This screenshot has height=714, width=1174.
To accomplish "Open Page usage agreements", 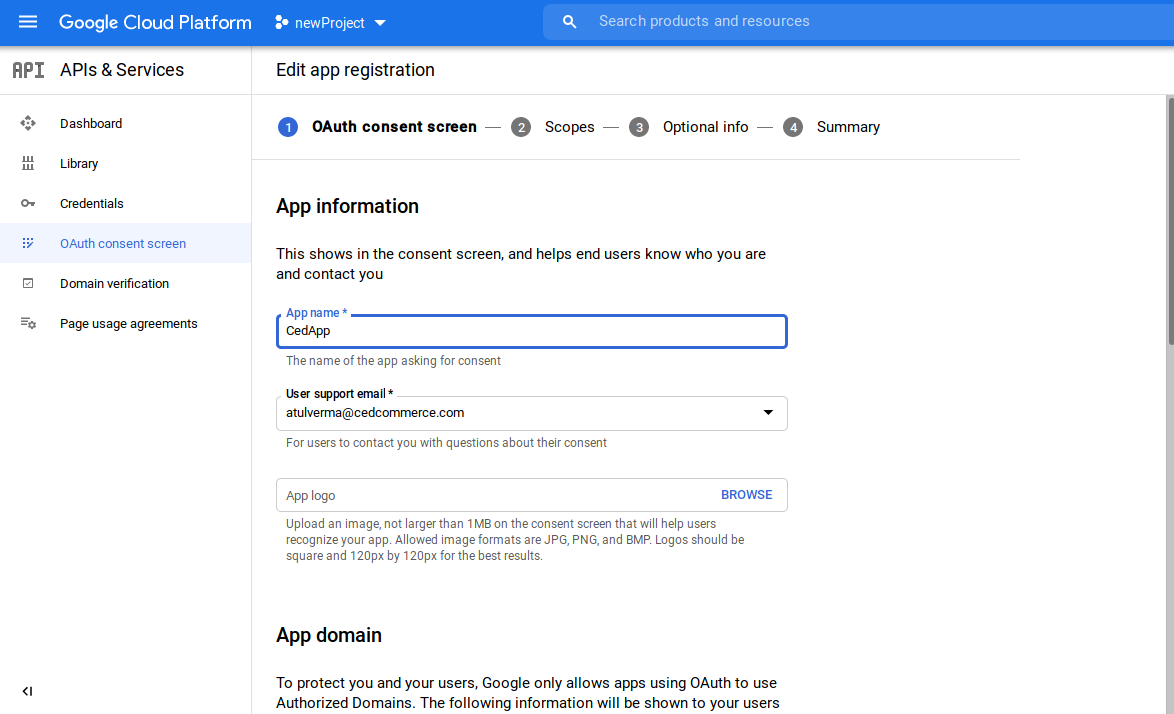I will (126, 323).
